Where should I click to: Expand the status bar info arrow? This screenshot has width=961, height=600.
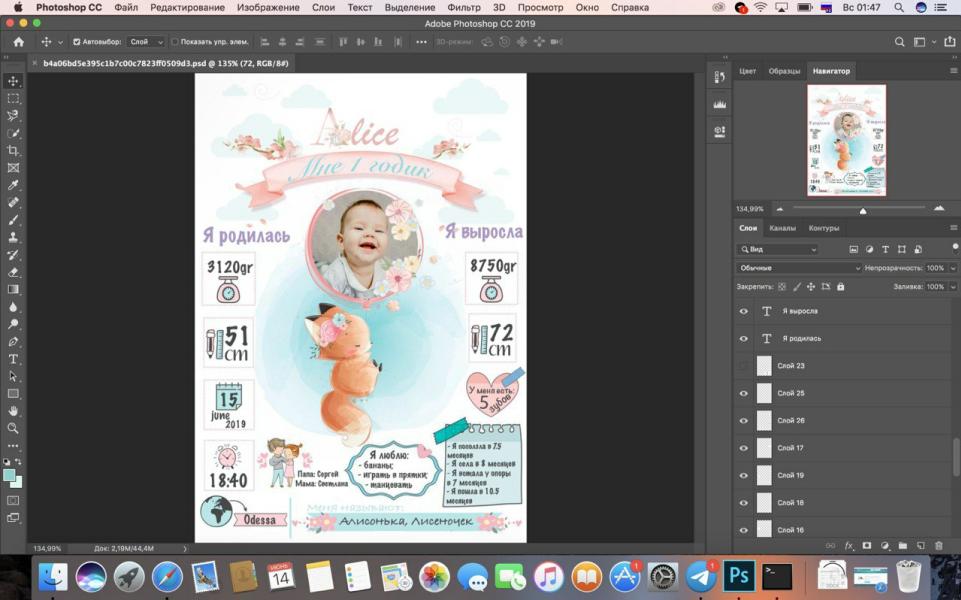[185, 549]
